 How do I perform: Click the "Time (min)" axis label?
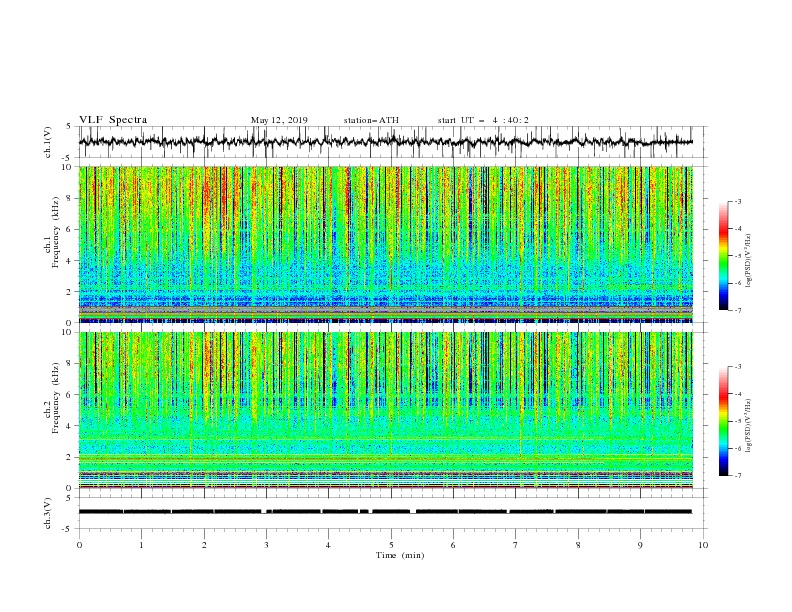(400, 555)
